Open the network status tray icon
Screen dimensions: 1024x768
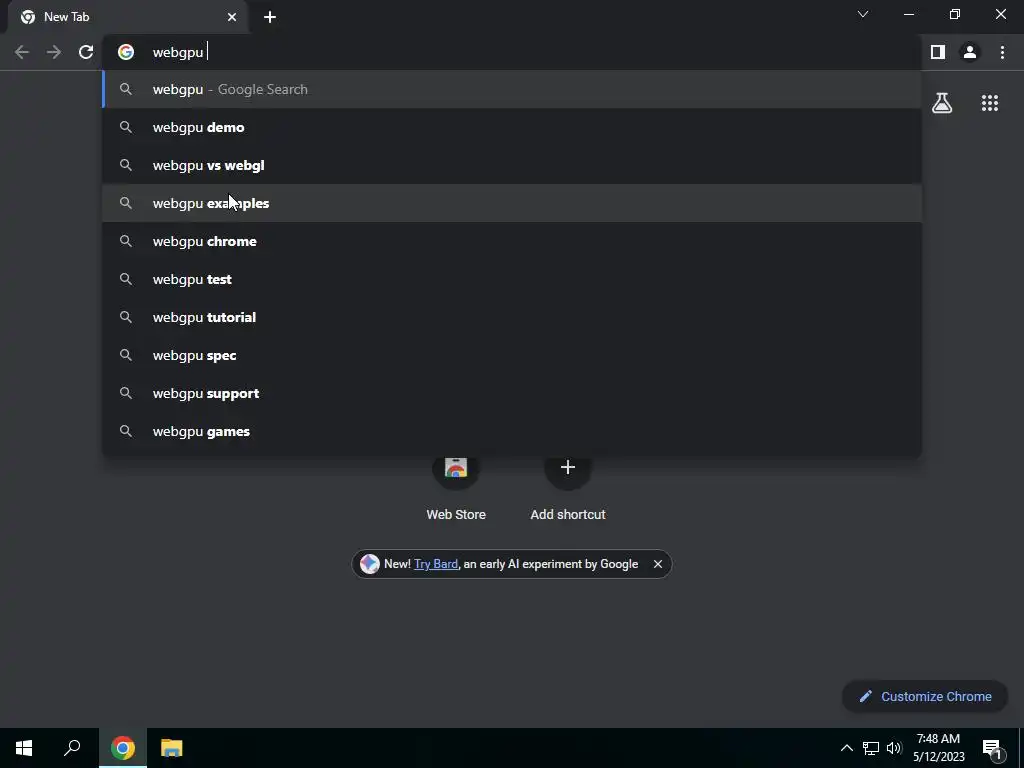point(871,748)
